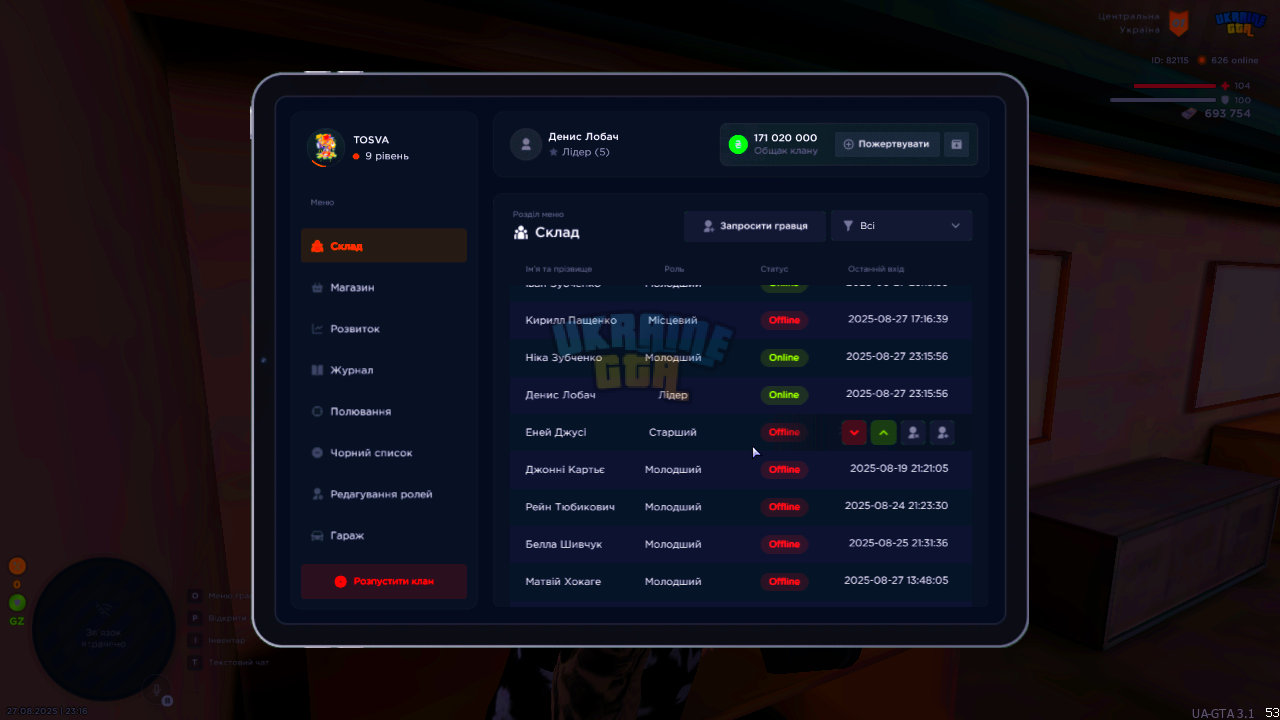This screenshot has height=720, width=1280.
Task: Click Offline badge in Еней Джусі row
Action: [784, 432]
